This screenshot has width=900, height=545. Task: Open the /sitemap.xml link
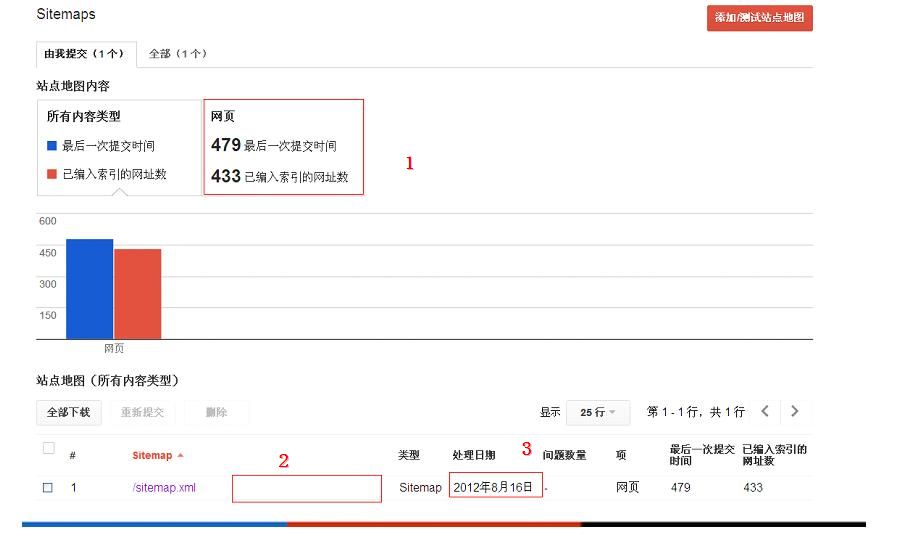pyautogui.click(x=164, y=488)
